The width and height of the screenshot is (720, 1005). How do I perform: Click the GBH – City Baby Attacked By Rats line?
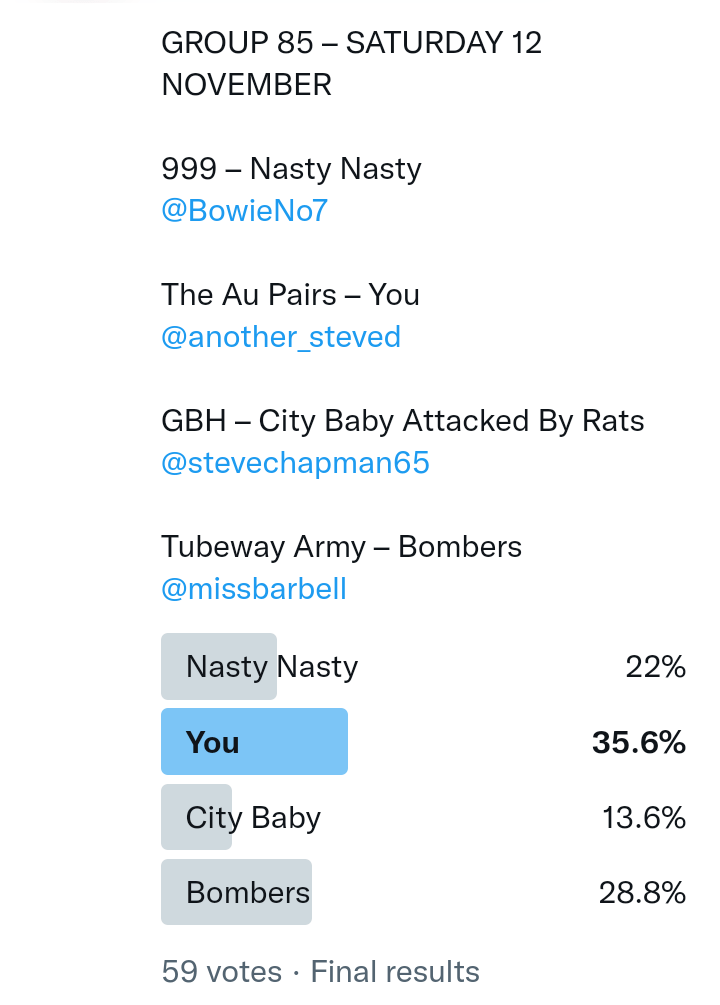402,421
